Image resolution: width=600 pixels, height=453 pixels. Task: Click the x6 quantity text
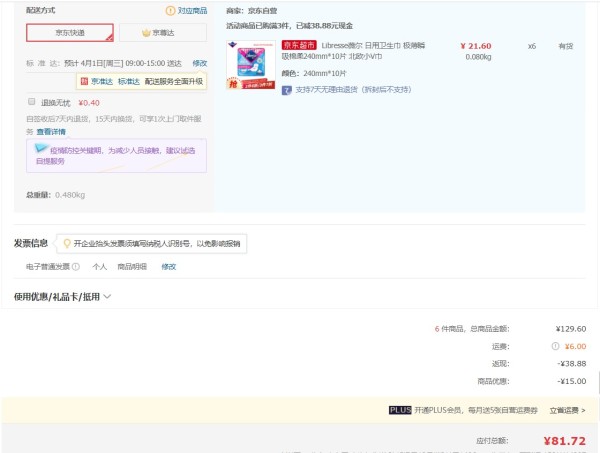[x=532, y=46]
